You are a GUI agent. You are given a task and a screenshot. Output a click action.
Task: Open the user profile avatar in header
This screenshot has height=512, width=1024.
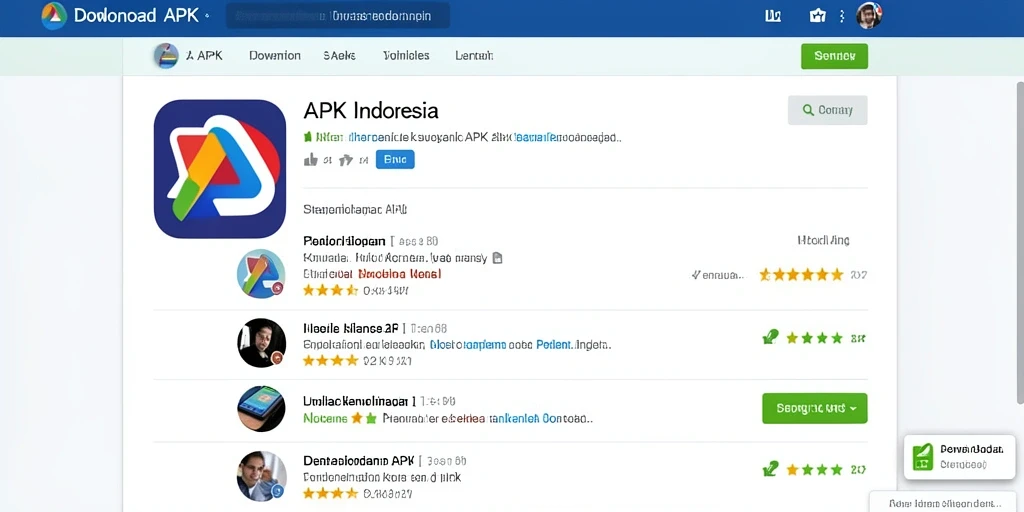869,16
